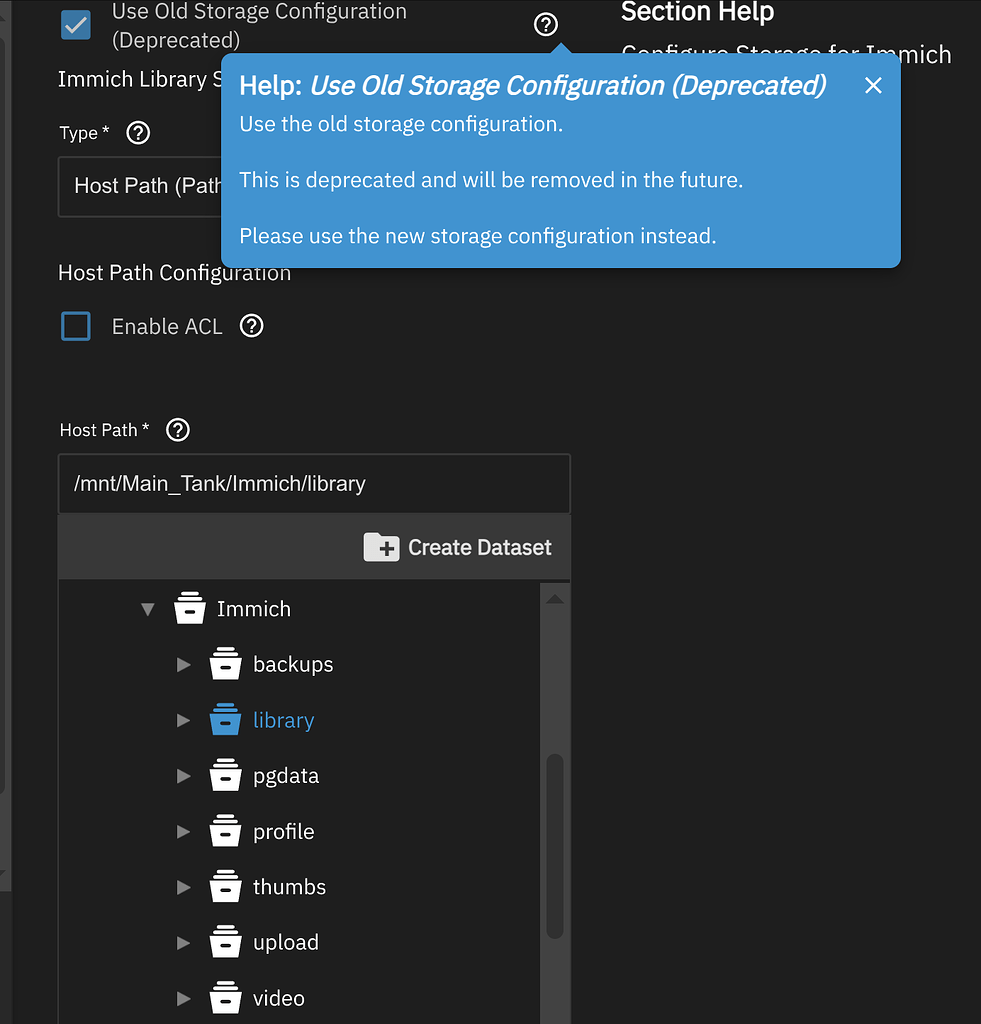Click the help icon beside Use Old Storage Configuration
Viewport: 981px width, 1024px height.
tap(545, 24)
